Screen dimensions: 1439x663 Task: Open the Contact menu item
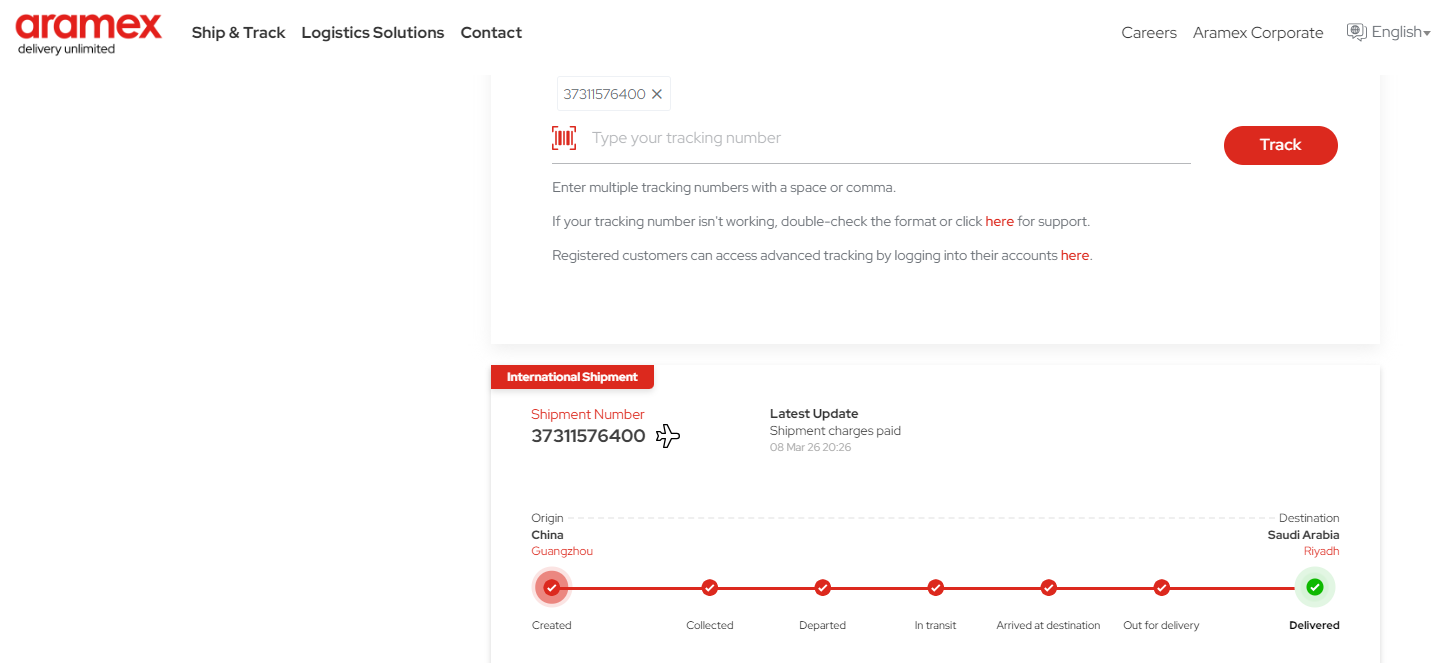[491, 33]
